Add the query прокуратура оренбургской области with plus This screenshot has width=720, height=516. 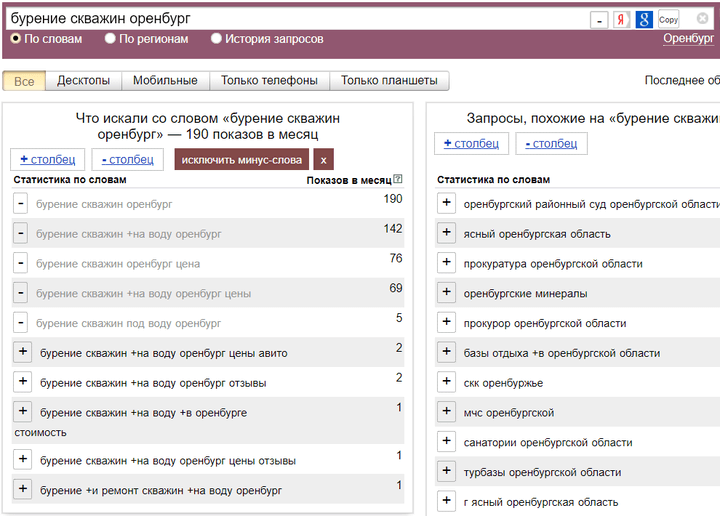pyautogui.click(x=446, y=263)
